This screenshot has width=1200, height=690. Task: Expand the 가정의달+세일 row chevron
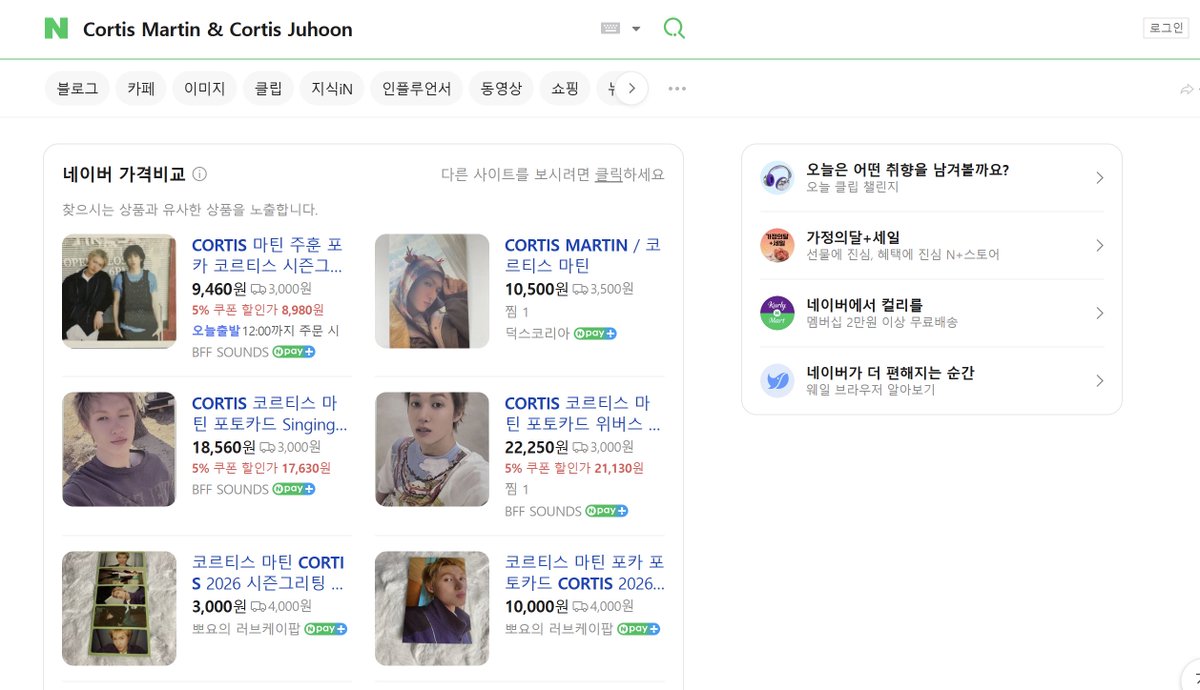click(1099, 245)
